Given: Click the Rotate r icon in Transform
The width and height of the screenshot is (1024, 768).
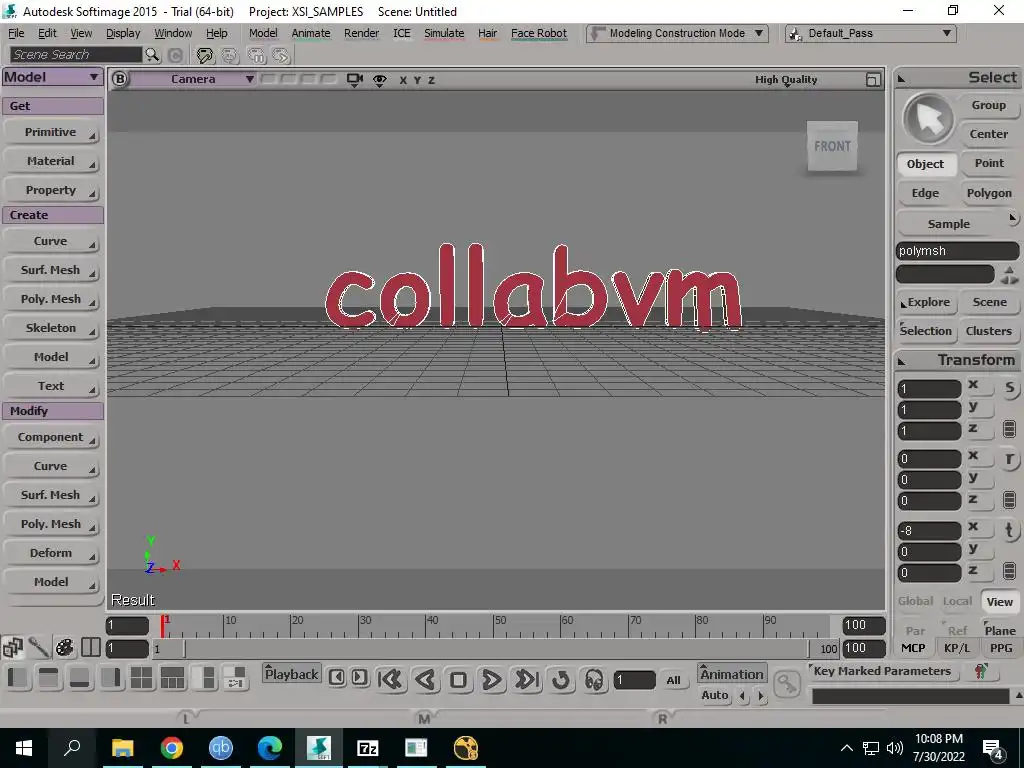Looking at the screenshot, I should 1010,459.
